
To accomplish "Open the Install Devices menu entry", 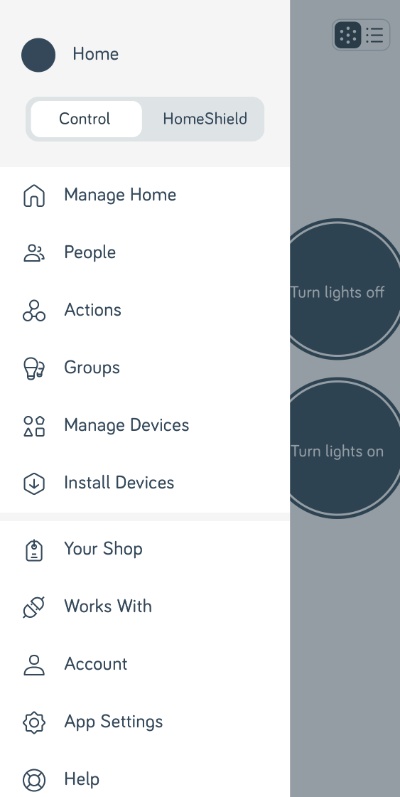I will tap(145, 483).
